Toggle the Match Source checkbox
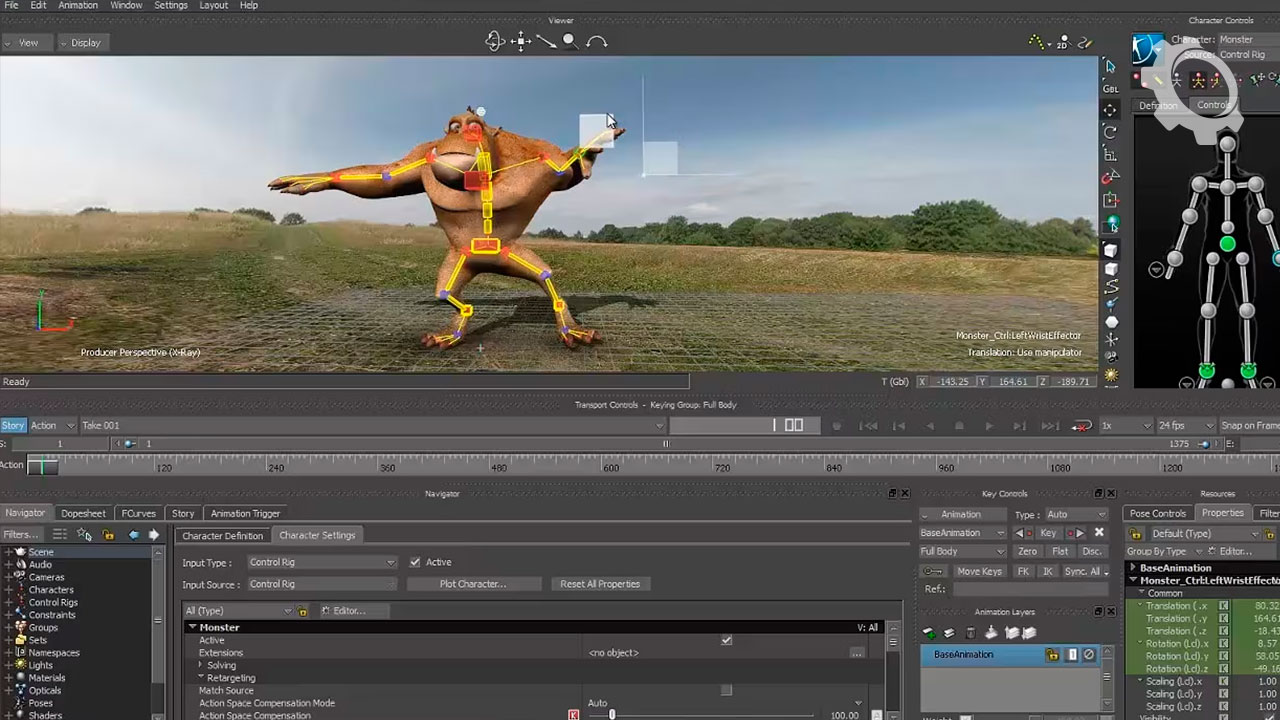 tap(726, 690)
